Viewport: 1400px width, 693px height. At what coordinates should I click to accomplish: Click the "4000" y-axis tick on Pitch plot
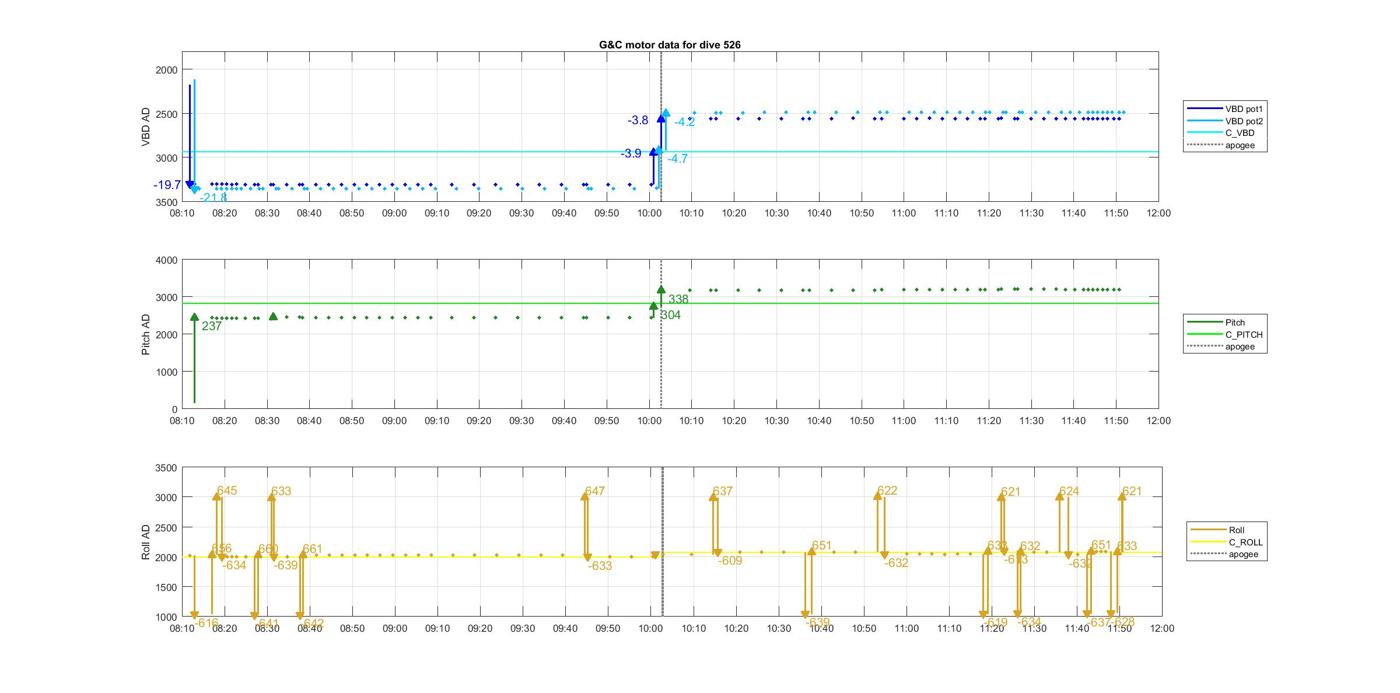click(166, 260)
